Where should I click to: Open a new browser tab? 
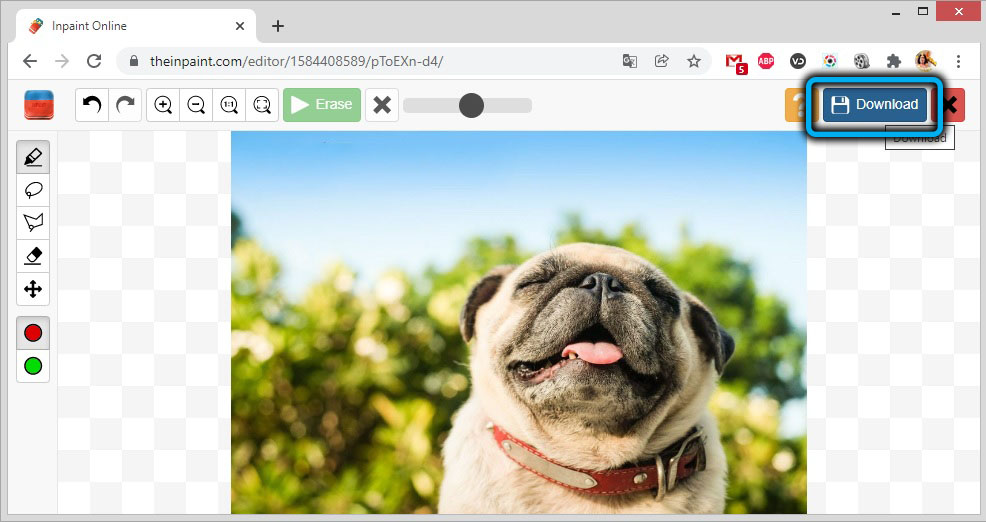coord(278,26)
